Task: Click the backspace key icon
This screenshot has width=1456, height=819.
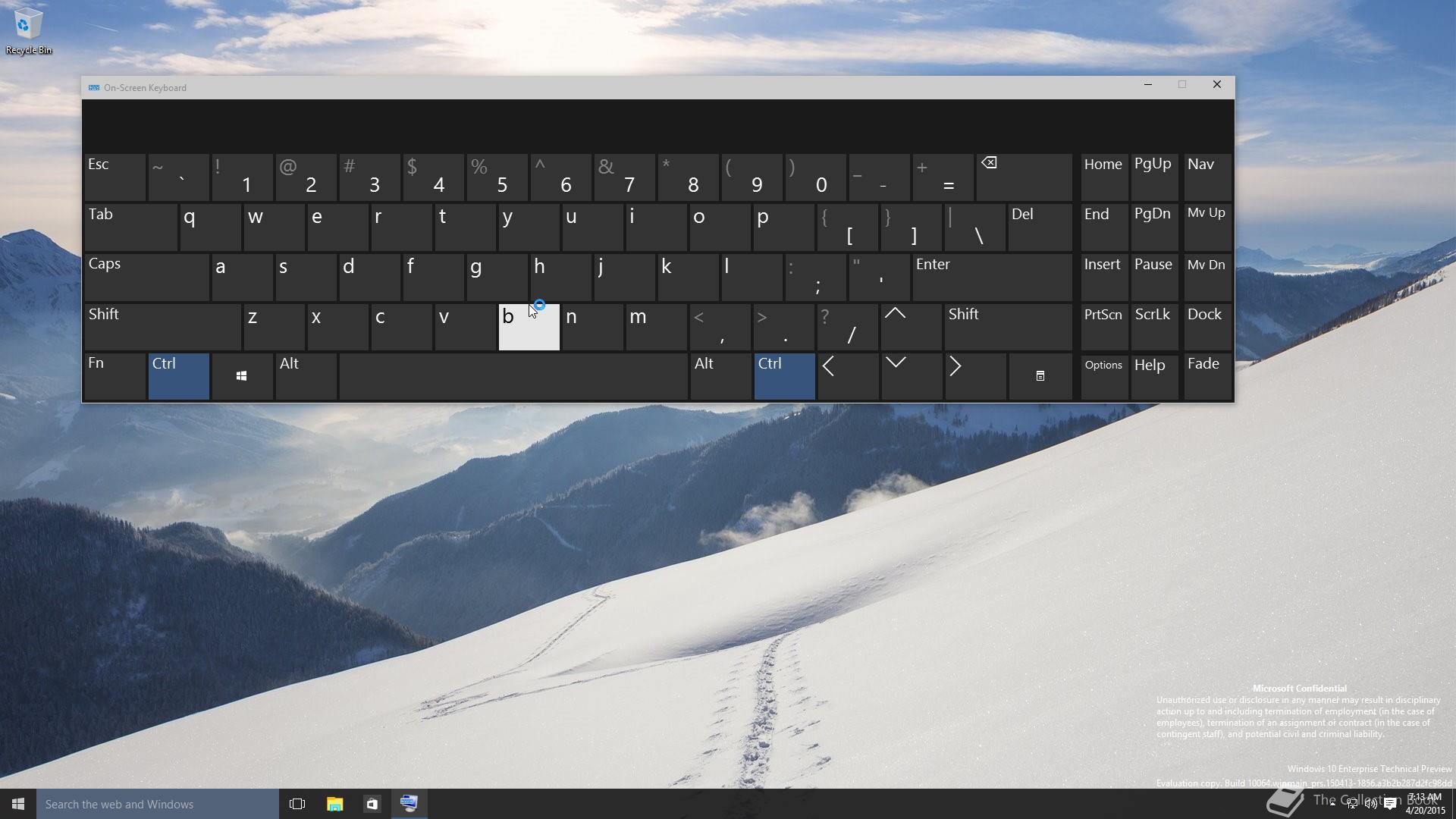Action: point(1024,177)
